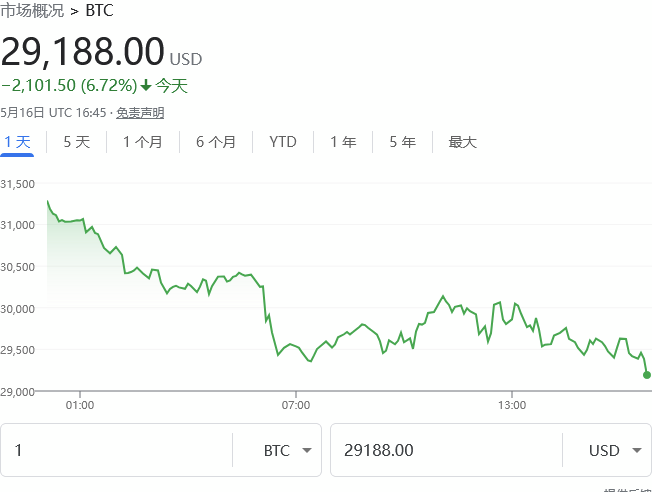Open the 1 个月 chart tab
The width and height of the screenshot is (652, 492).
point(142,142)
